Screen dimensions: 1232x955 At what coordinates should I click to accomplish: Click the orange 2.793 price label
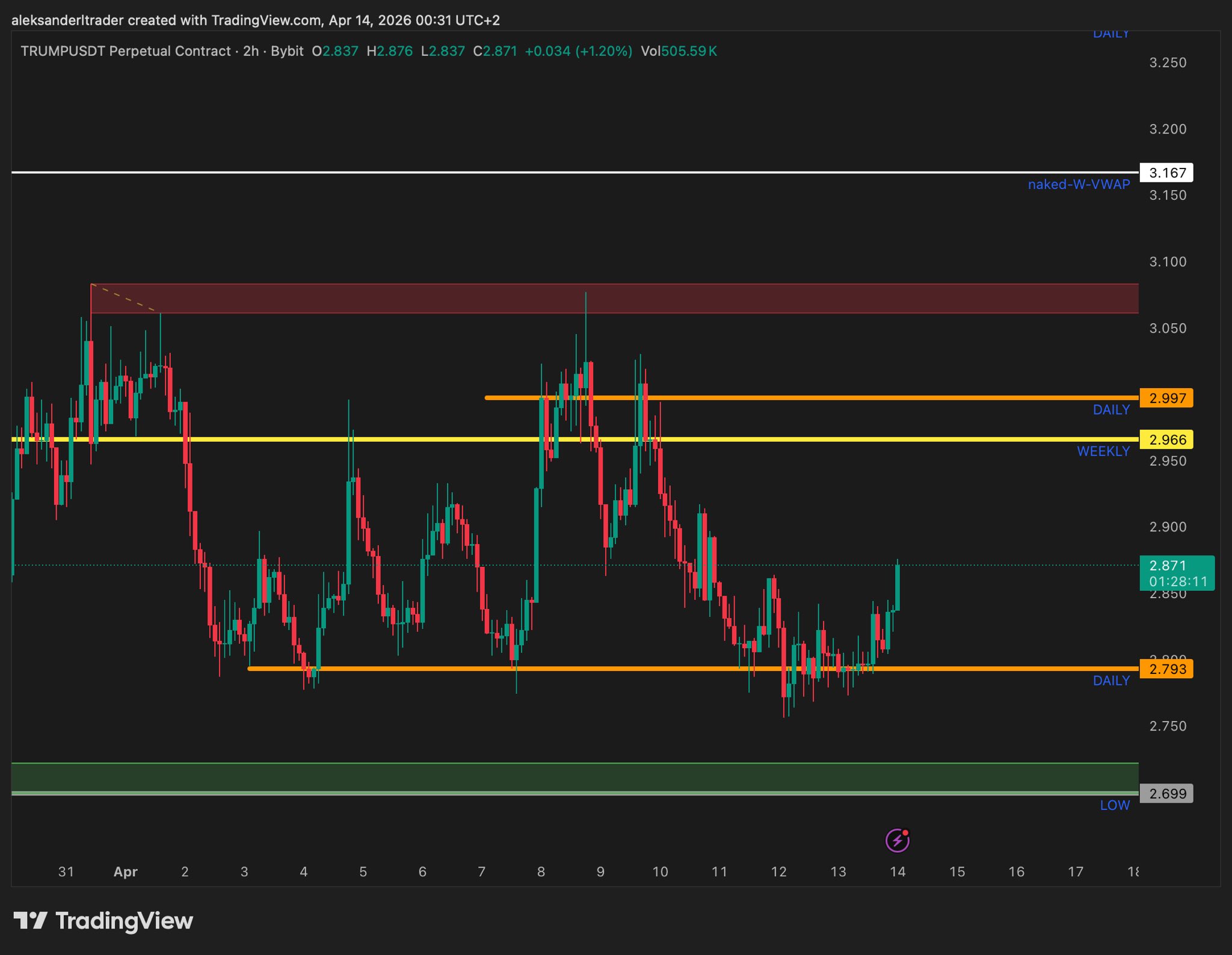click(x=1166, y=669)
